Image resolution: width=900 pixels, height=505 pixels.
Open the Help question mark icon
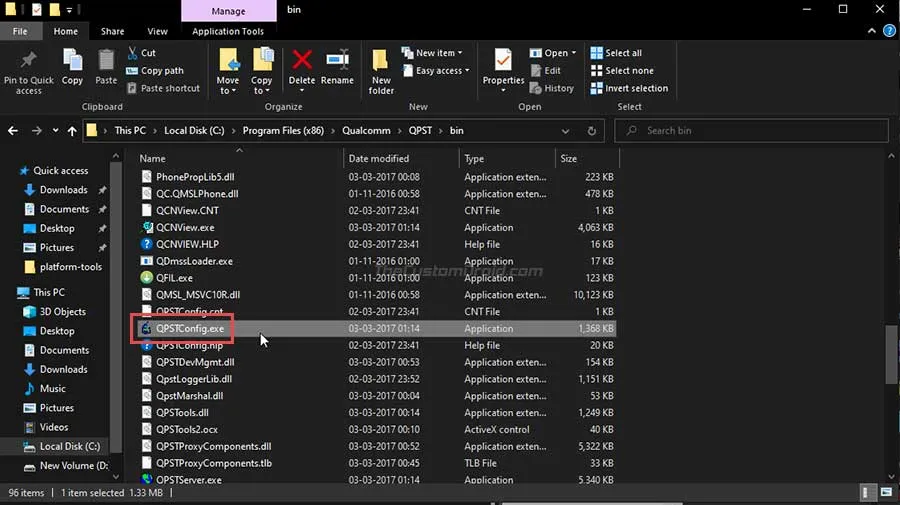[889, 31]
